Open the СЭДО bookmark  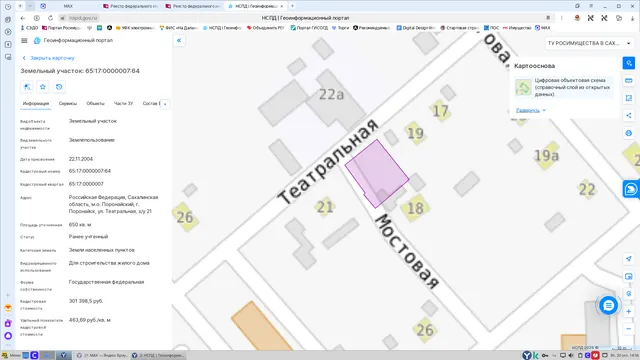click(x=29, y=28)
